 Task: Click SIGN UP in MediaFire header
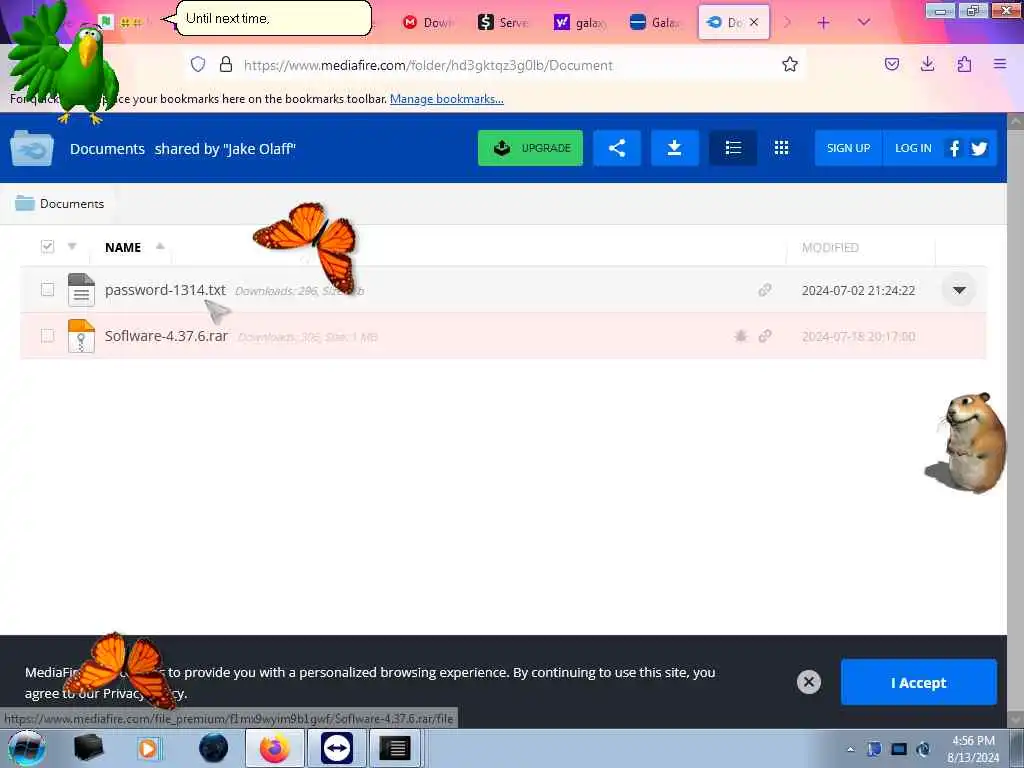(848, 148)
